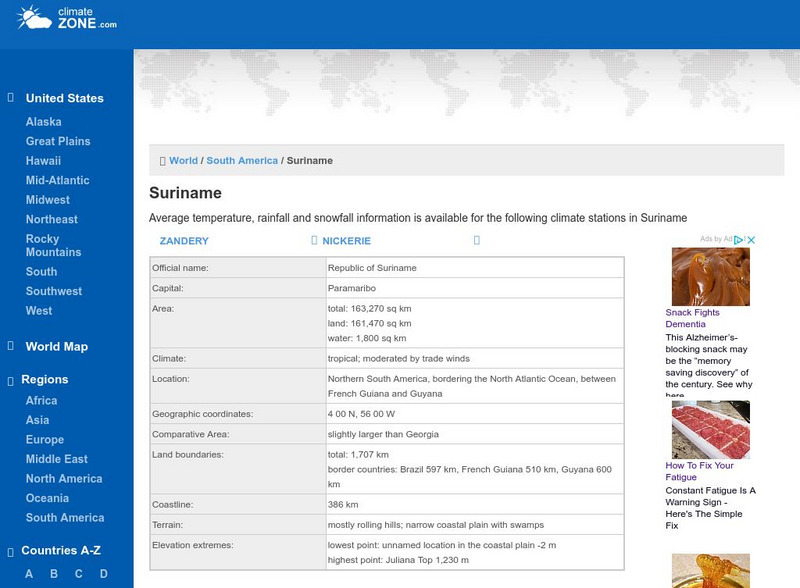Click the breadcrumb icon before World
800x588 pixels.
tap(162, 161)
